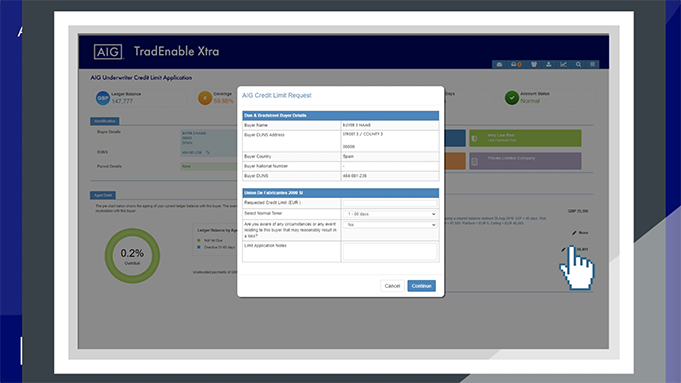Open the line chart reports icon
681x383 pixels.
563,64
